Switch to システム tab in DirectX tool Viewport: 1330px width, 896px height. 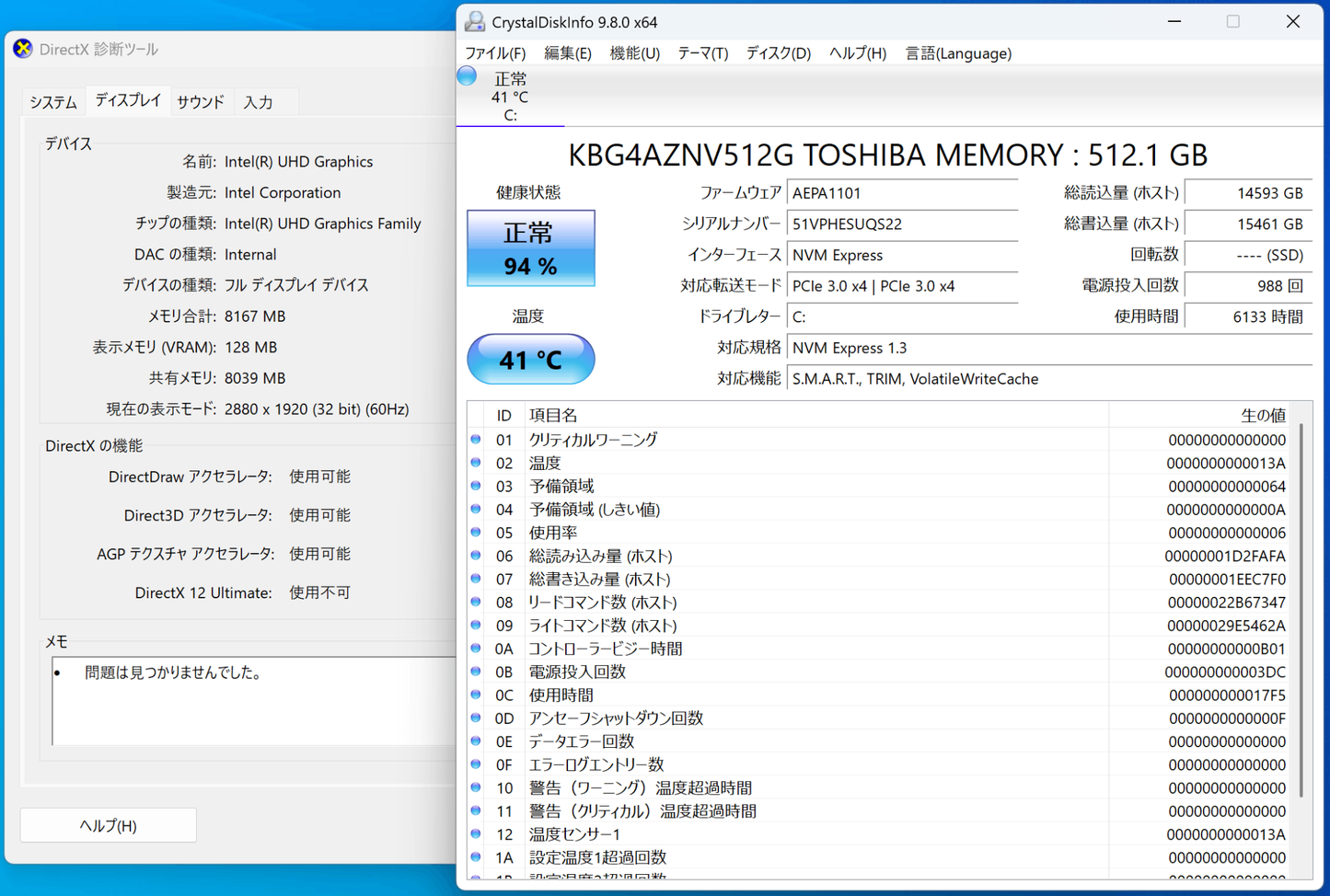53,102
